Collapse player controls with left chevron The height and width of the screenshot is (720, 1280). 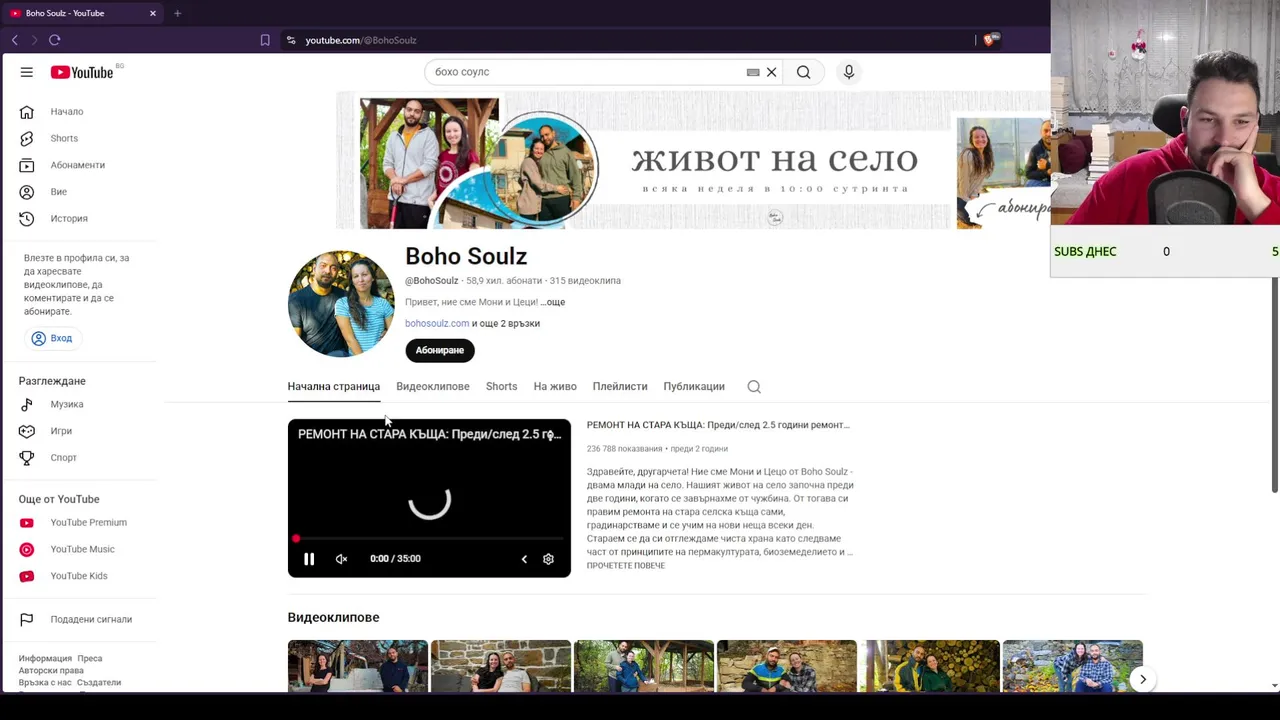point(524,559)
